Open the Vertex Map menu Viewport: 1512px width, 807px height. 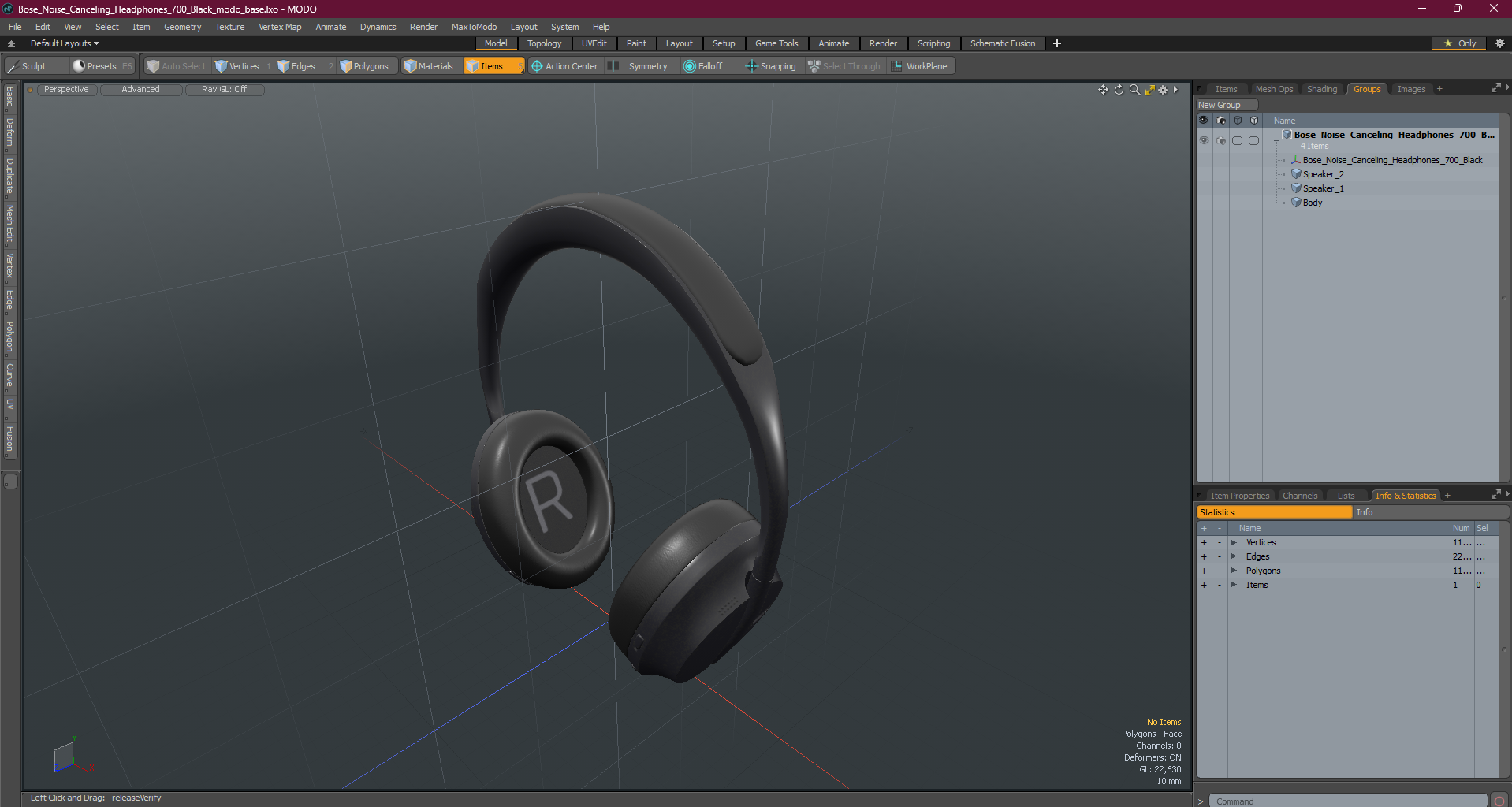click(280, 27)
